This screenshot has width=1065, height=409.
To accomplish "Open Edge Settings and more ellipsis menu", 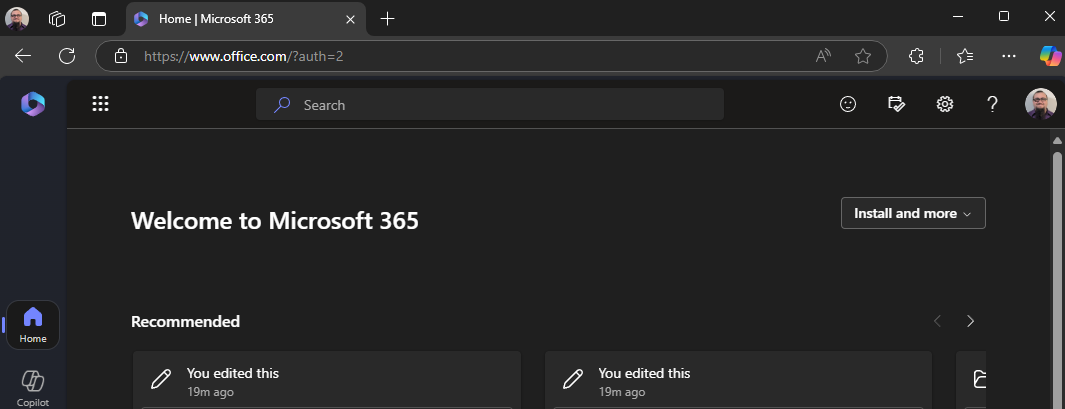I will pos(1009,56).
